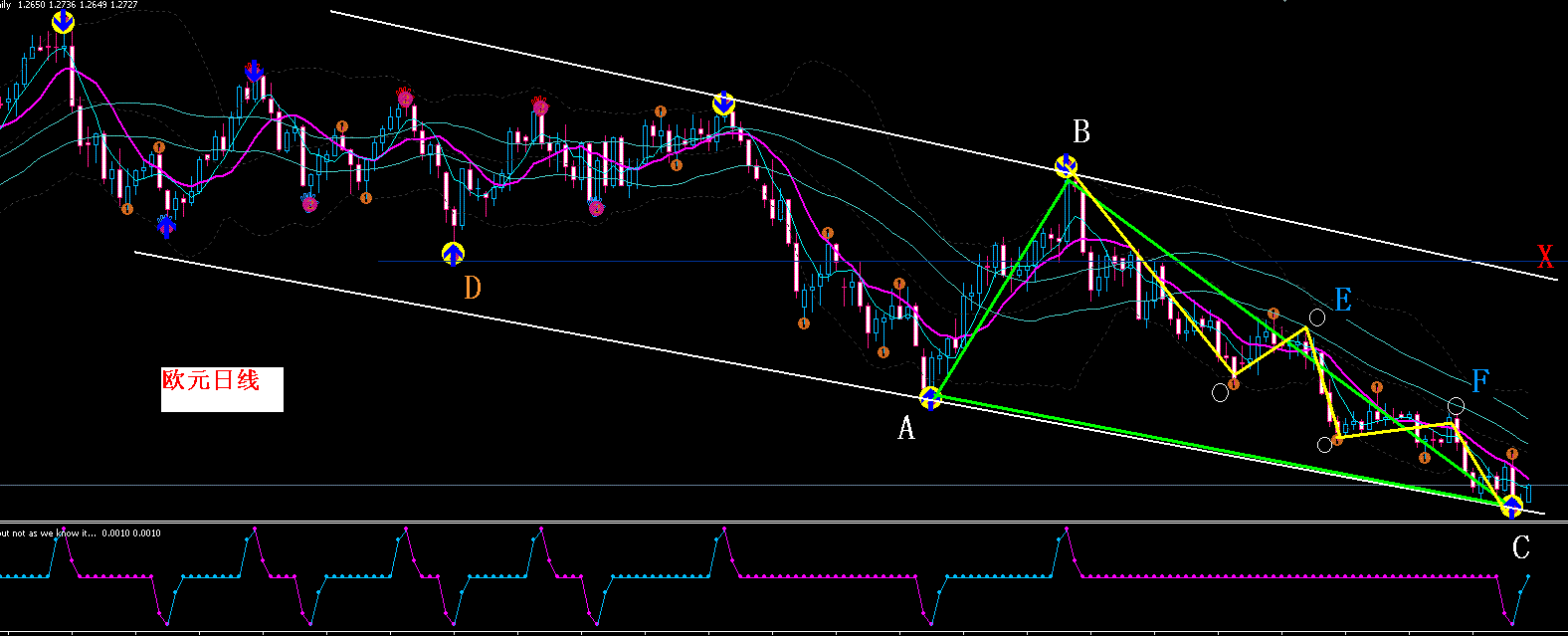Image resolution: width=1568 pixels, height=636 pixels.
Task: Select the blue letter F label
Action: [x=1480, y=380]
